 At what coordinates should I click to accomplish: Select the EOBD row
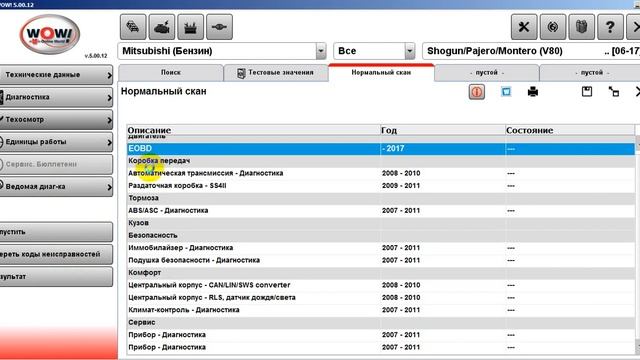click(x=380, y=149)
